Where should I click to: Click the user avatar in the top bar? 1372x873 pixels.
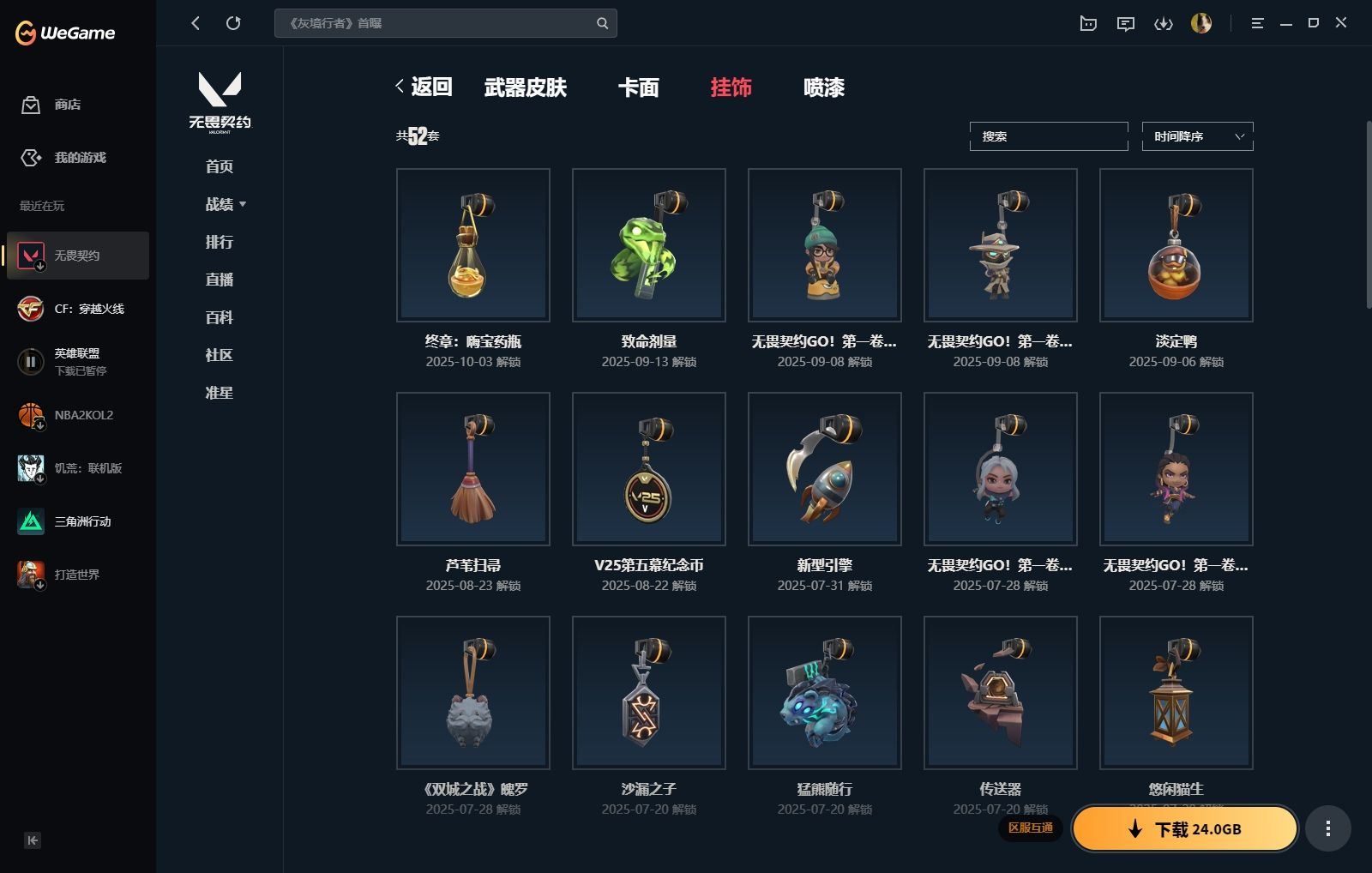coord(1201,23)
